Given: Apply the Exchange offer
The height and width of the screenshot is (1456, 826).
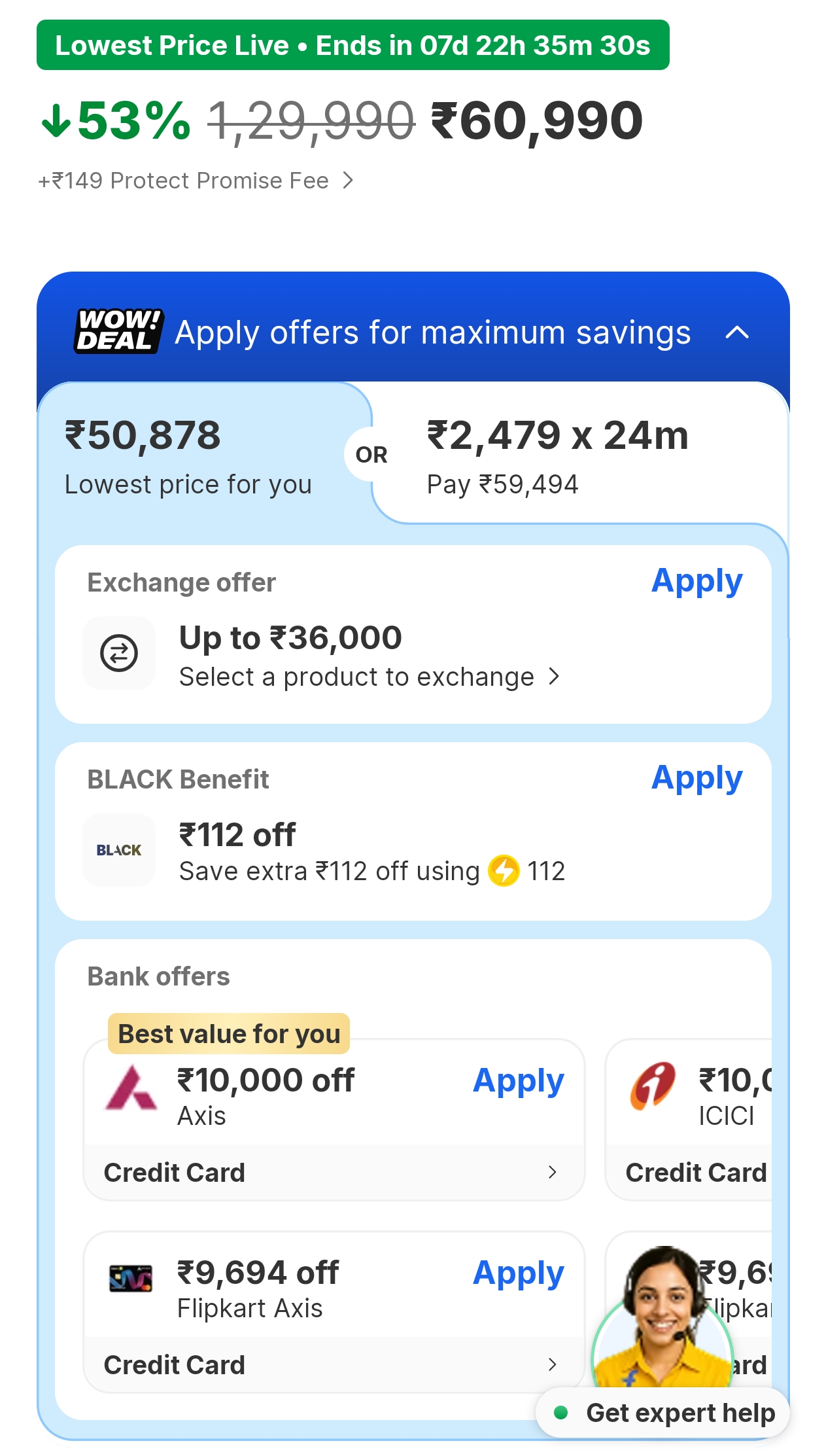Looking at the screenshot, I should click(x=697, y=581).
